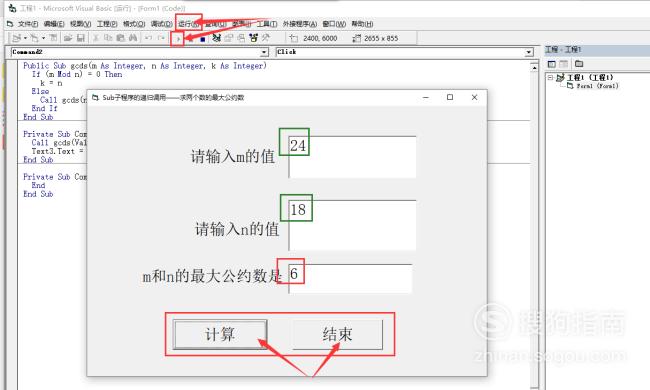Open the 调试(D) menu
Viewport: 650px width, 390px height.
161,24
